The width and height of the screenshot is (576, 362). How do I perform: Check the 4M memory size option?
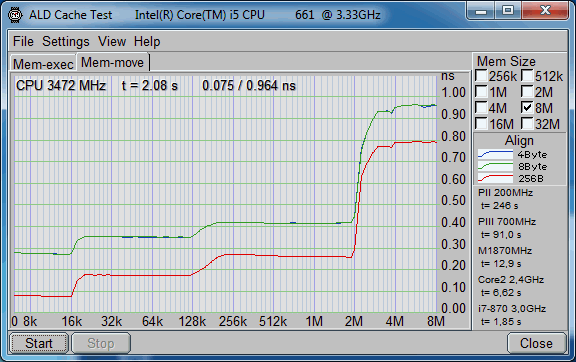481,108
